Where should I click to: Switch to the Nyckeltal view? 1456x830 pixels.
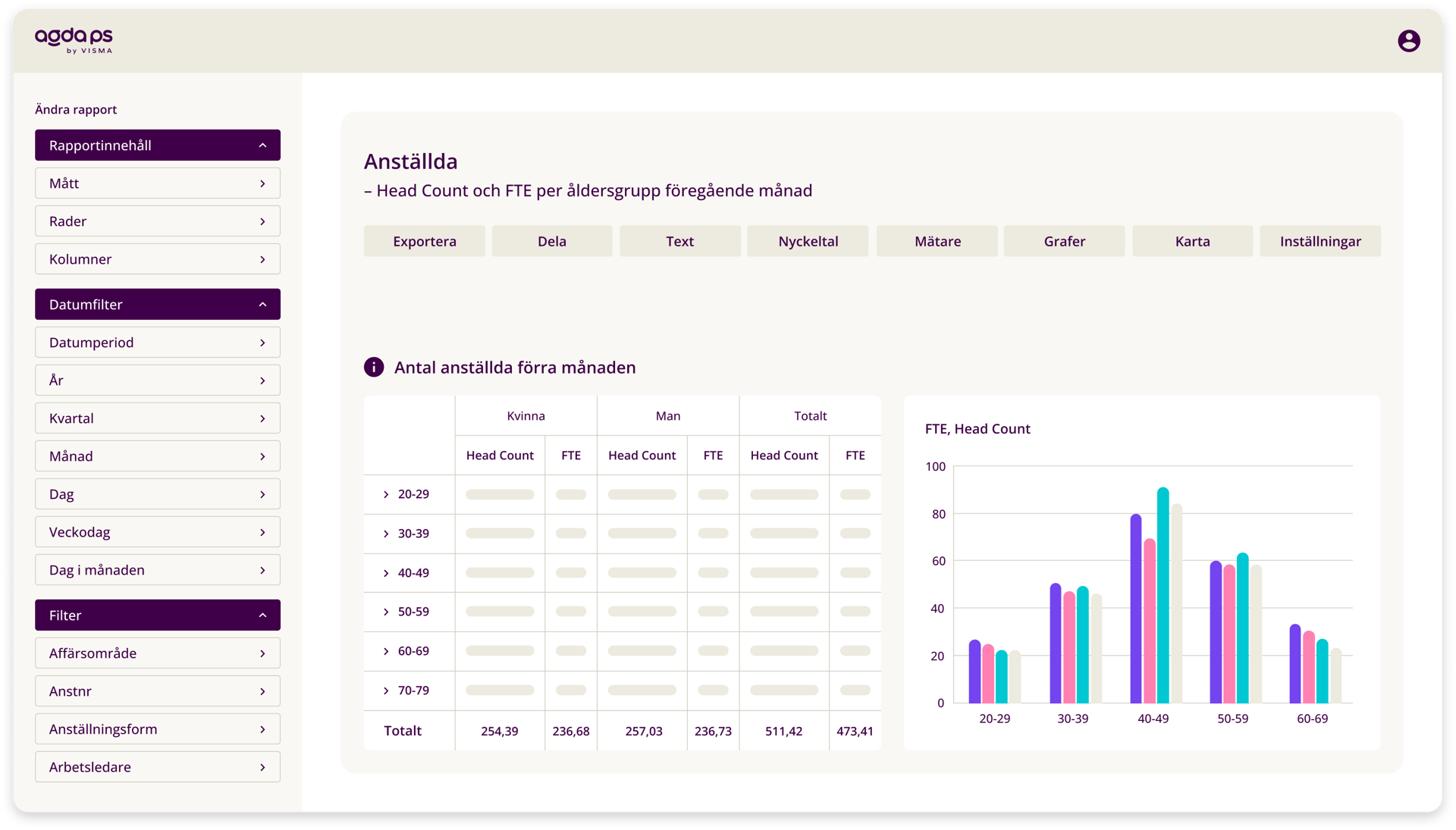point(808,240)
